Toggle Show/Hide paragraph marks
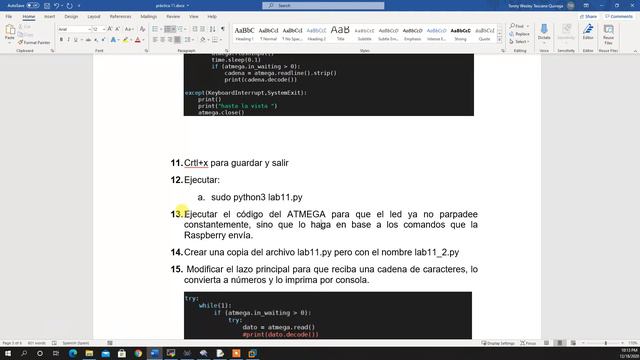This screenshot has width=640, height=360. 223,29
